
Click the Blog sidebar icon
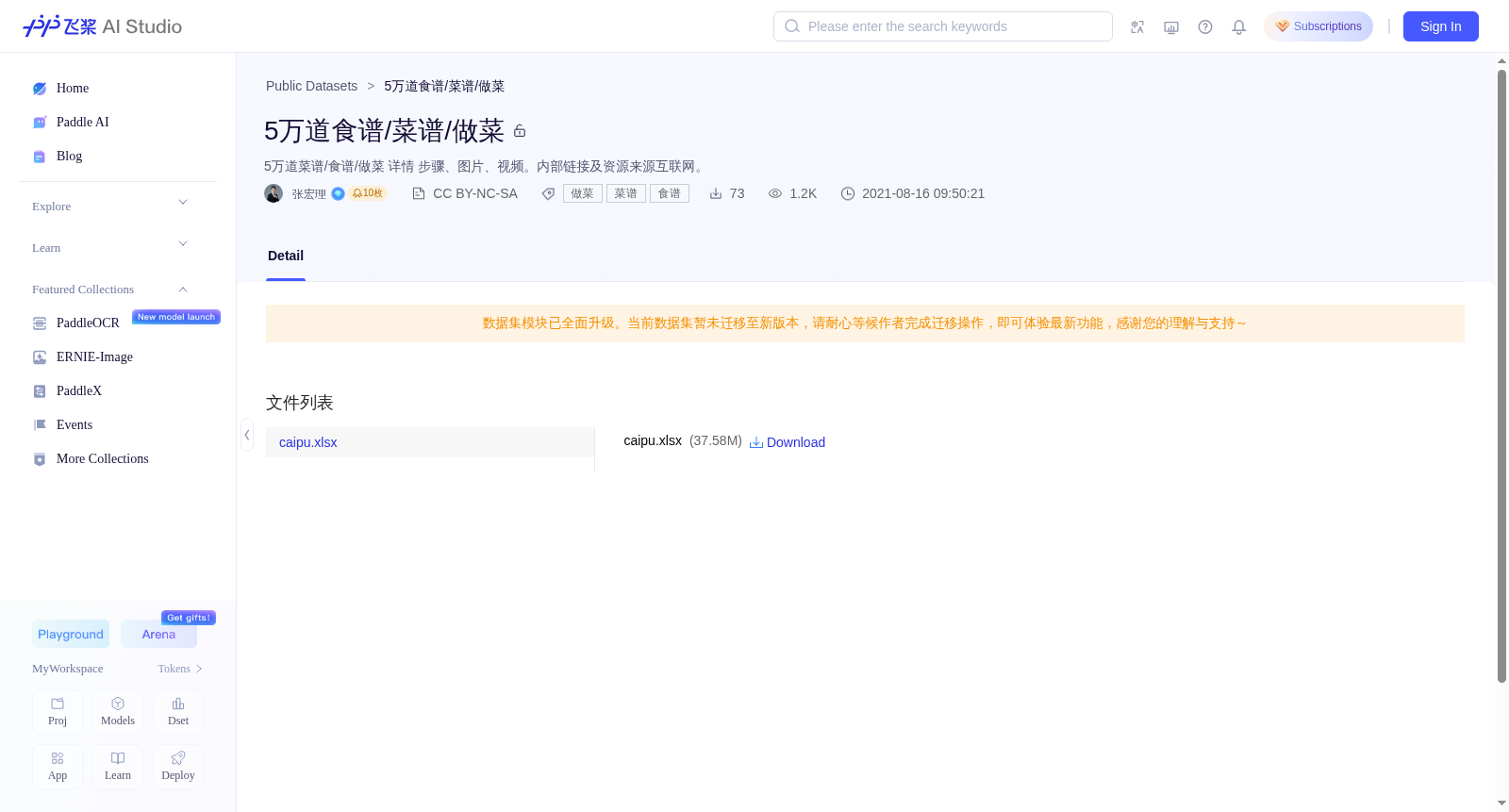click(x=40, y=157)
